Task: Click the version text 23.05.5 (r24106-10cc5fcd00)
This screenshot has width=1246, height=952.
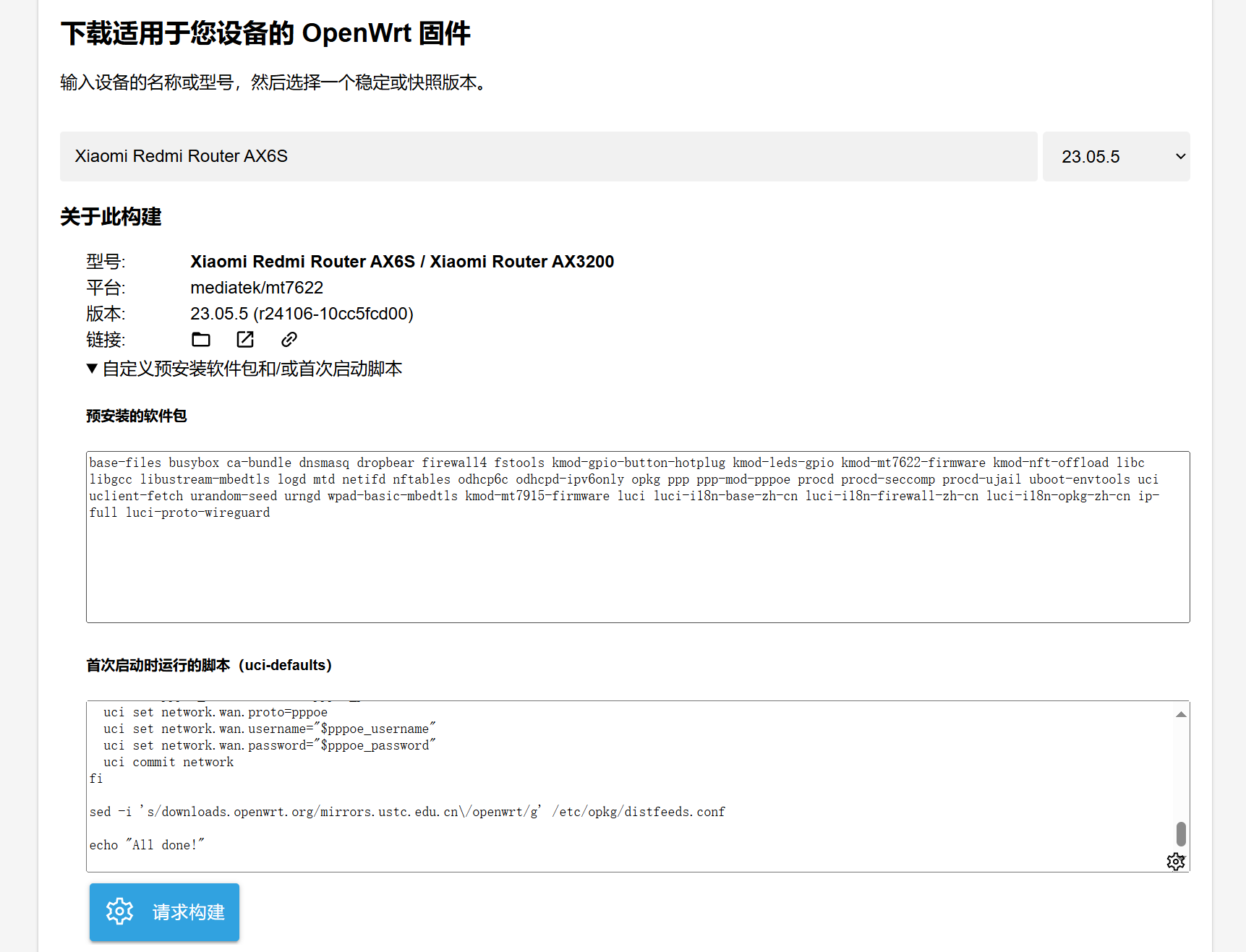Action: [x=302, y=314]
